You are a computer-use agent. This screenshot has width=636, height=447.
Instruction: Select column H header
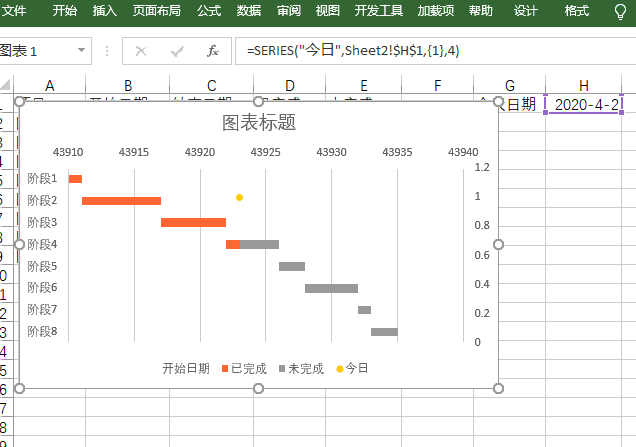(583, 86)
